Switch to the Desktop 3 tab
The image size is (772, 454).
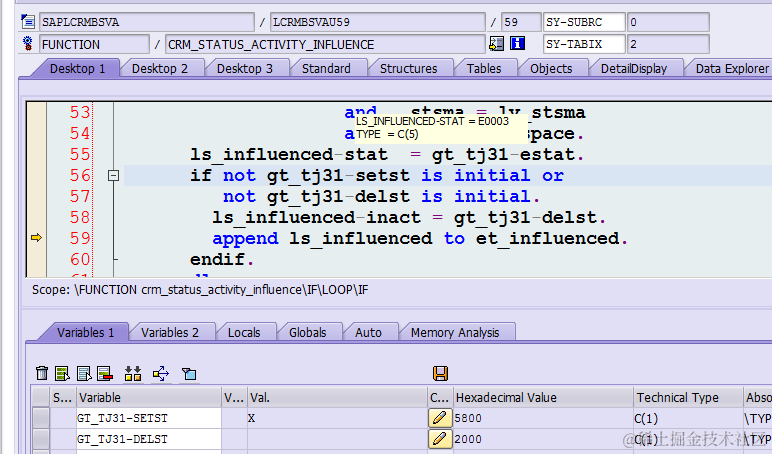(x=245, y=68)
